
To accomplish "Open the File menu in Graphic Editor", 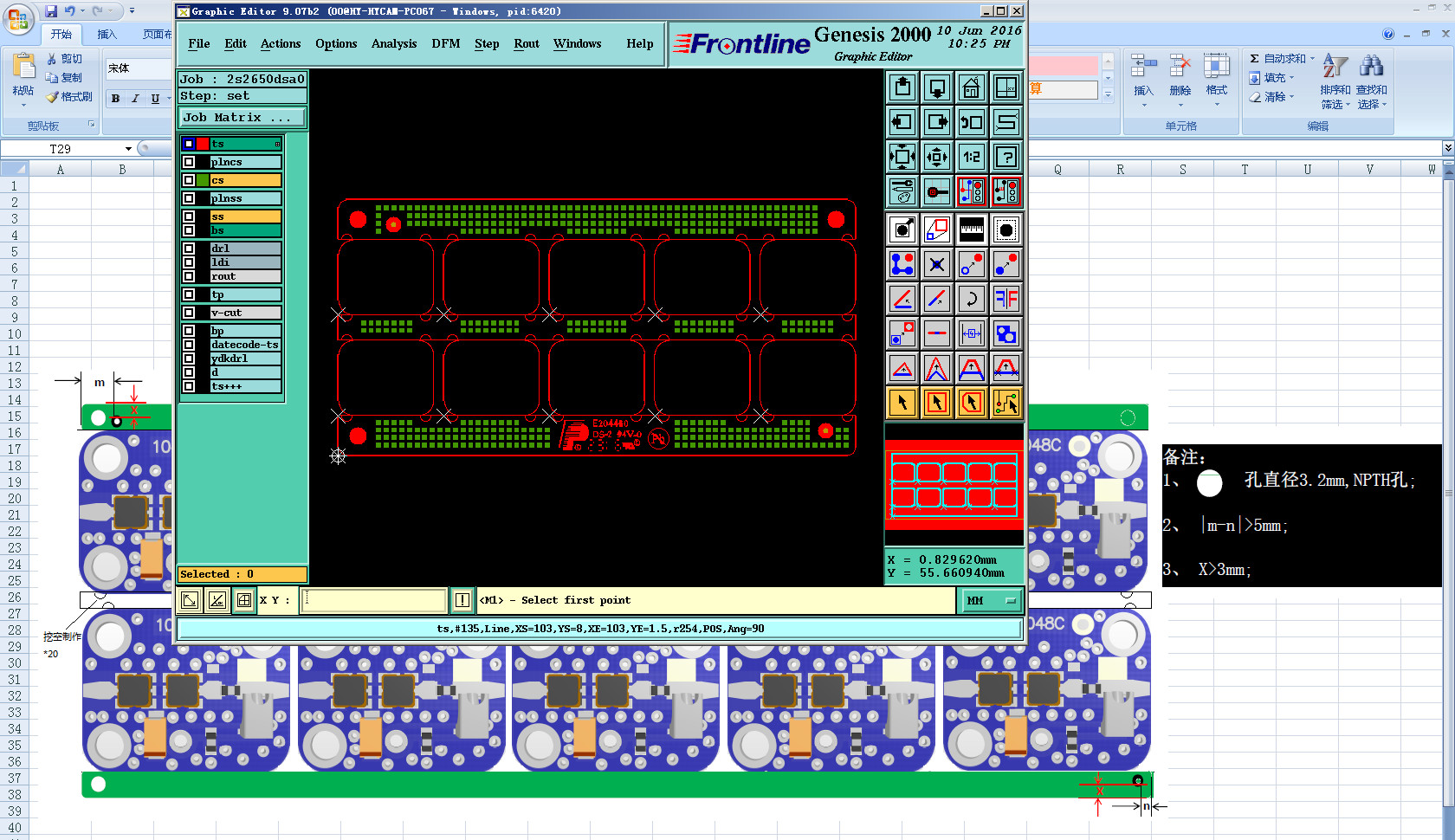I will click(199, 44).
